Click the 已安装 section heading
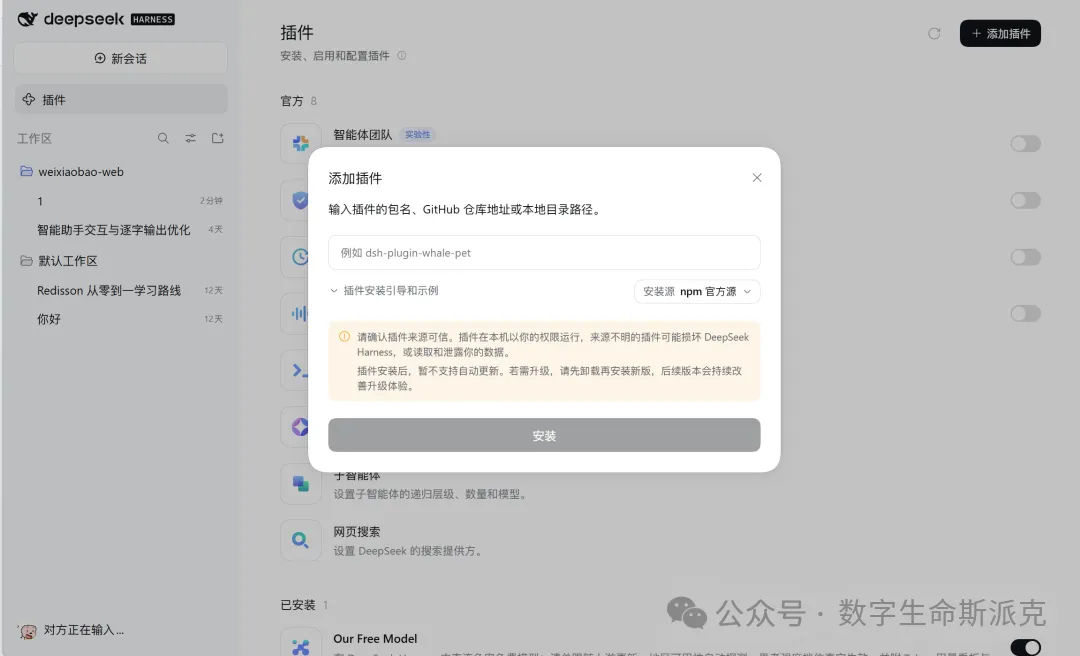This screenshot has height=656, width=1080. (x=298, y=605)
